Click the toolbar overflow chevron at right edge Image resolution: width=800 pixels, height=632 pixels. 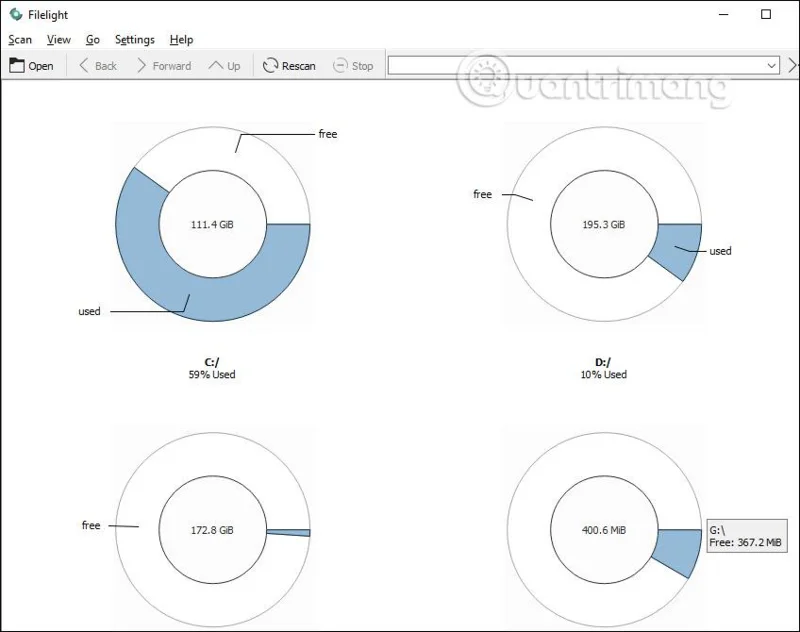[x=792, y=65]
